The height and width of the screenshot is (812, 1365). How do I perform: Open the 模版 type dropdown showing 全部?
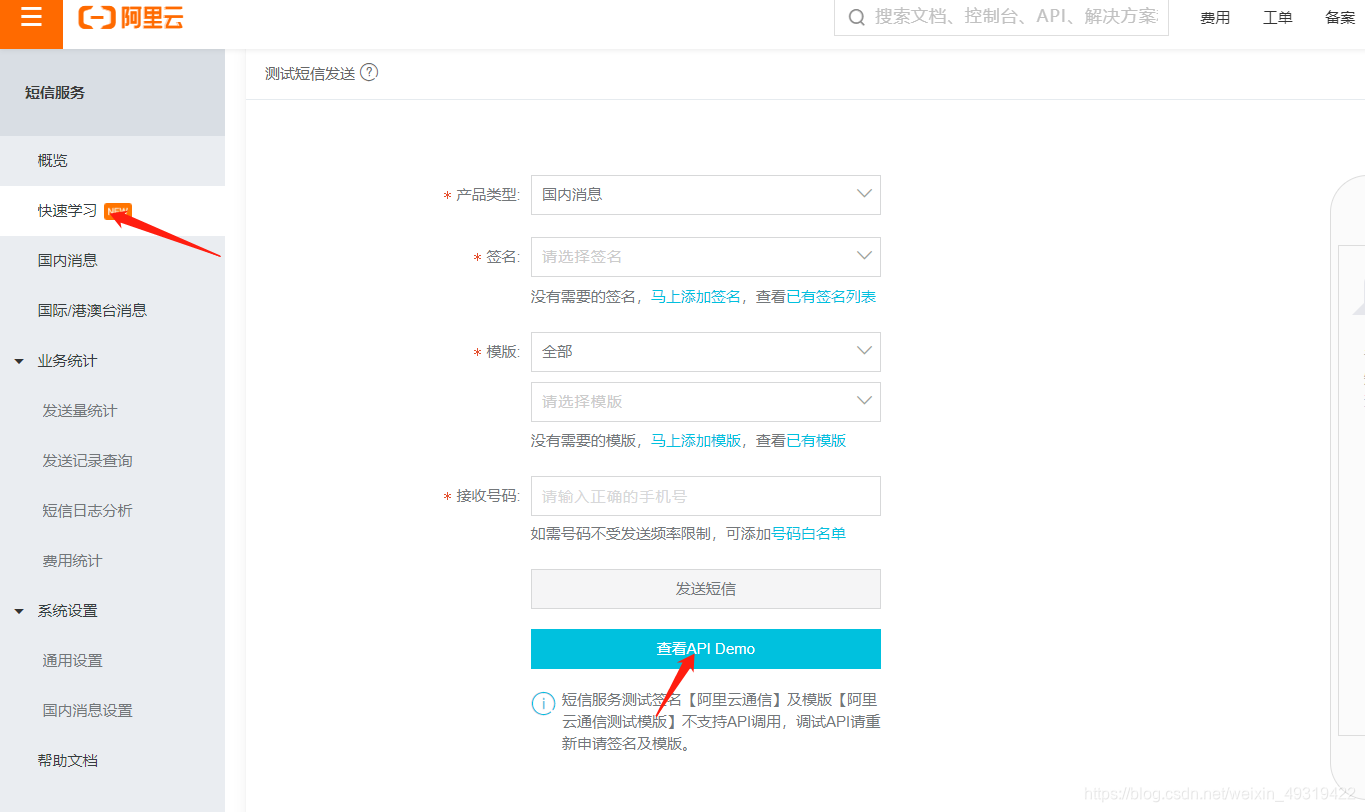coord(705,352)
